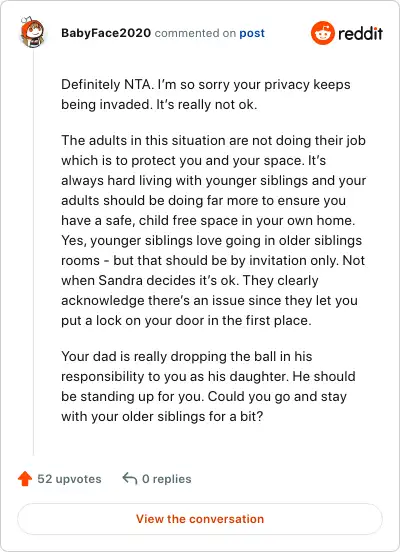The height and width of the screenshot is (552, 400).
Task: Open the Reddit Snoo logo icon
Action: tap(323, 33)
